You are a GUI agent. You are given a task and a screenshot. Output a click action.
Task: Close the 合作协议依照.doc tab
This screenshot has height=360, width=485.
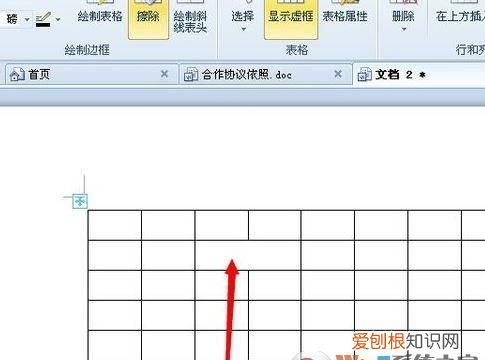click(338, 74)
